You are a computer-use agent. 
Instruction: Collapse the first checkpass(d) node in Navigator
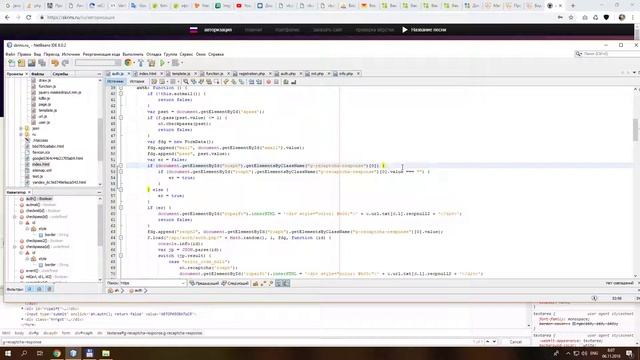pos(15,217)
